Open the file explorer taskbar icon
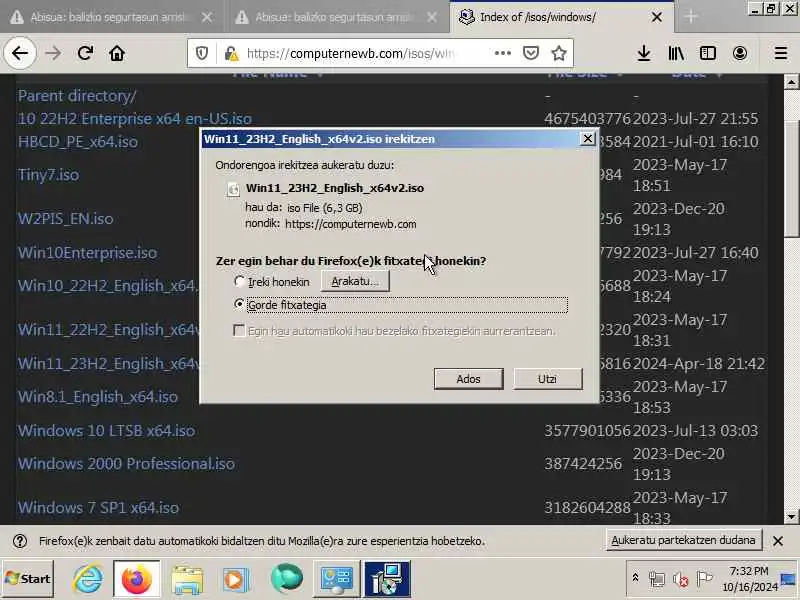The height and width of the screenshot is (600, 800). click(187, 579)
